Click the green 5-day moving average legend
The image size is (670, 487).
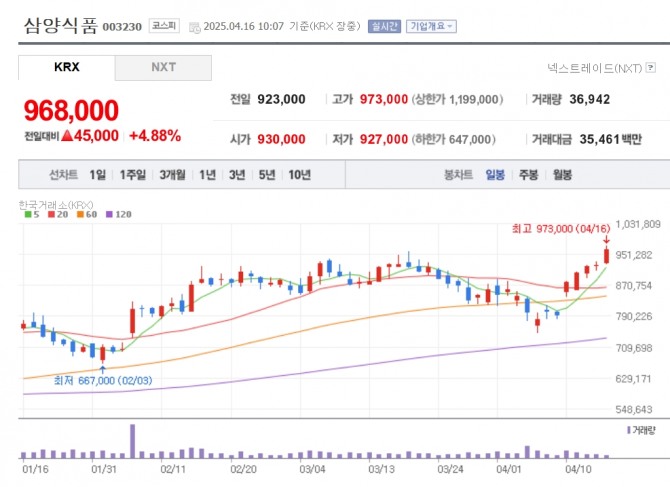32,214
